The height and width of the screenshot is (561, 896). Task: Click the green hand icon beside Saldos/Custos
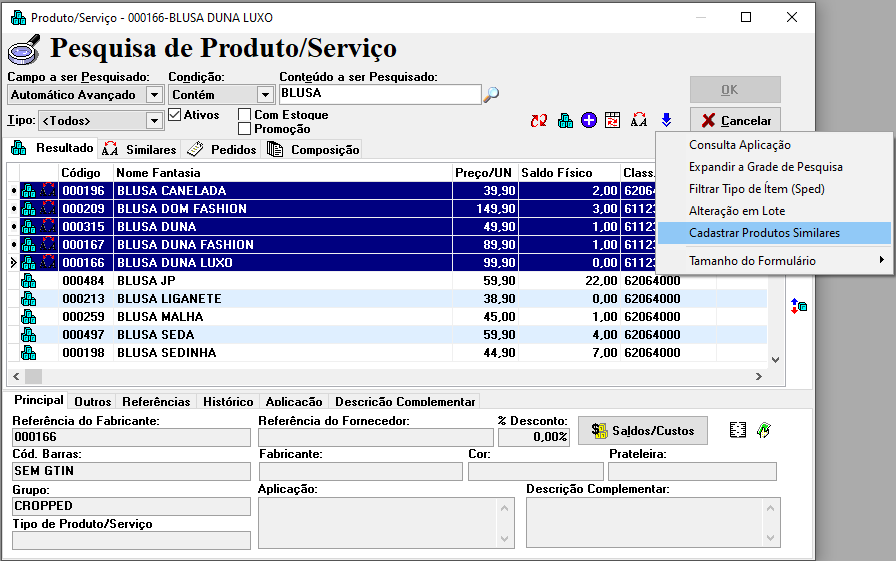click(x=764, y=430)
